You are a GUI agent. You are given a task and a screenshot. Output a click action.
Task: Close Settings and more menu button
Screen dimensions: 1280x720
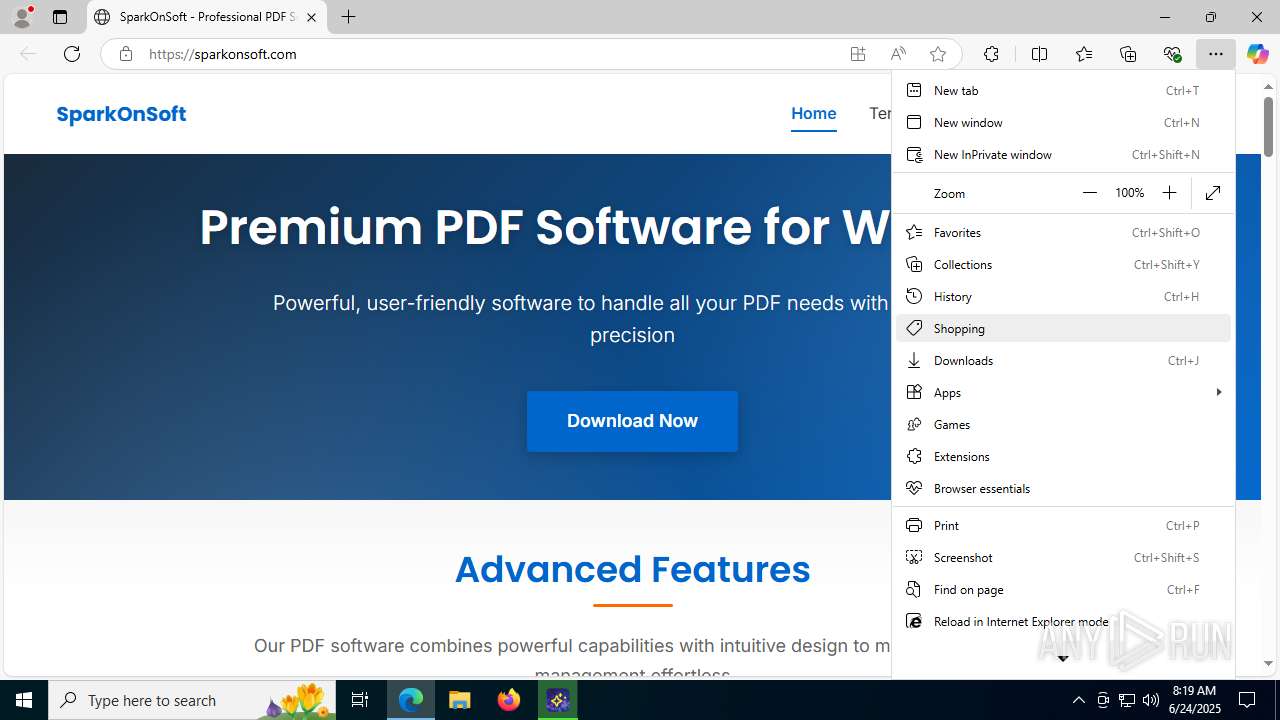tap(1216, 54)
